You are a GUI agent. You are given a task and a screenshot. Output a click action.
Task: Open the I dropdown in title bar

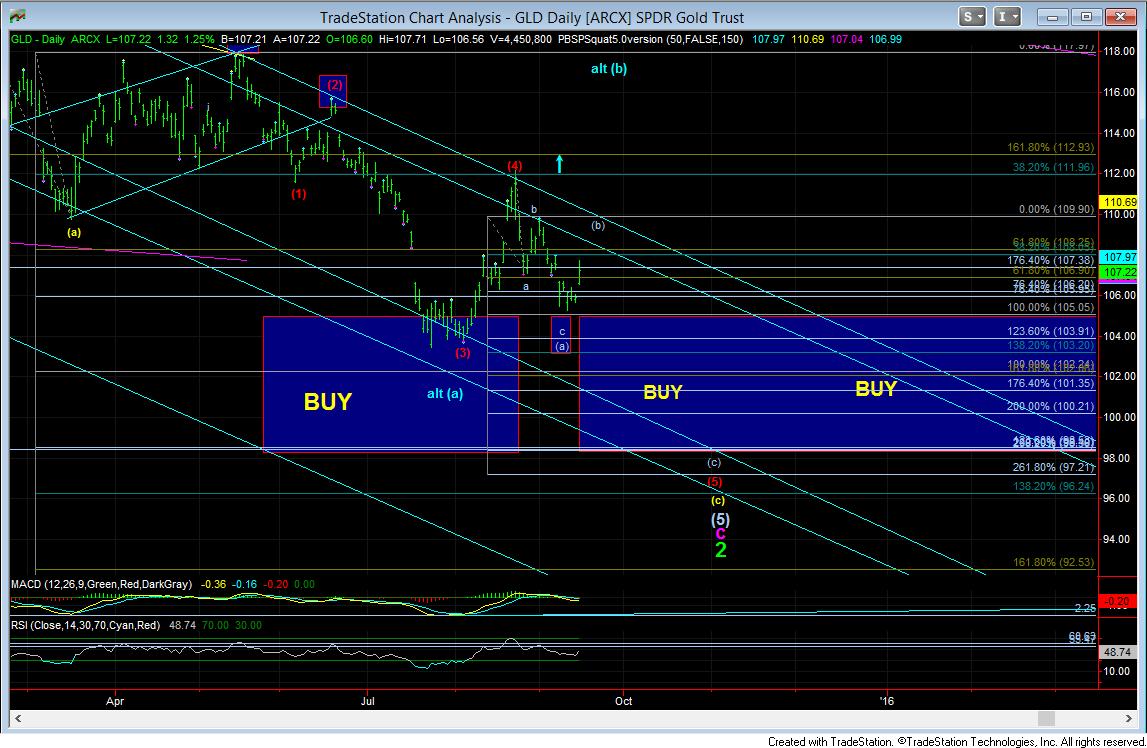(x=1007, y=16)
